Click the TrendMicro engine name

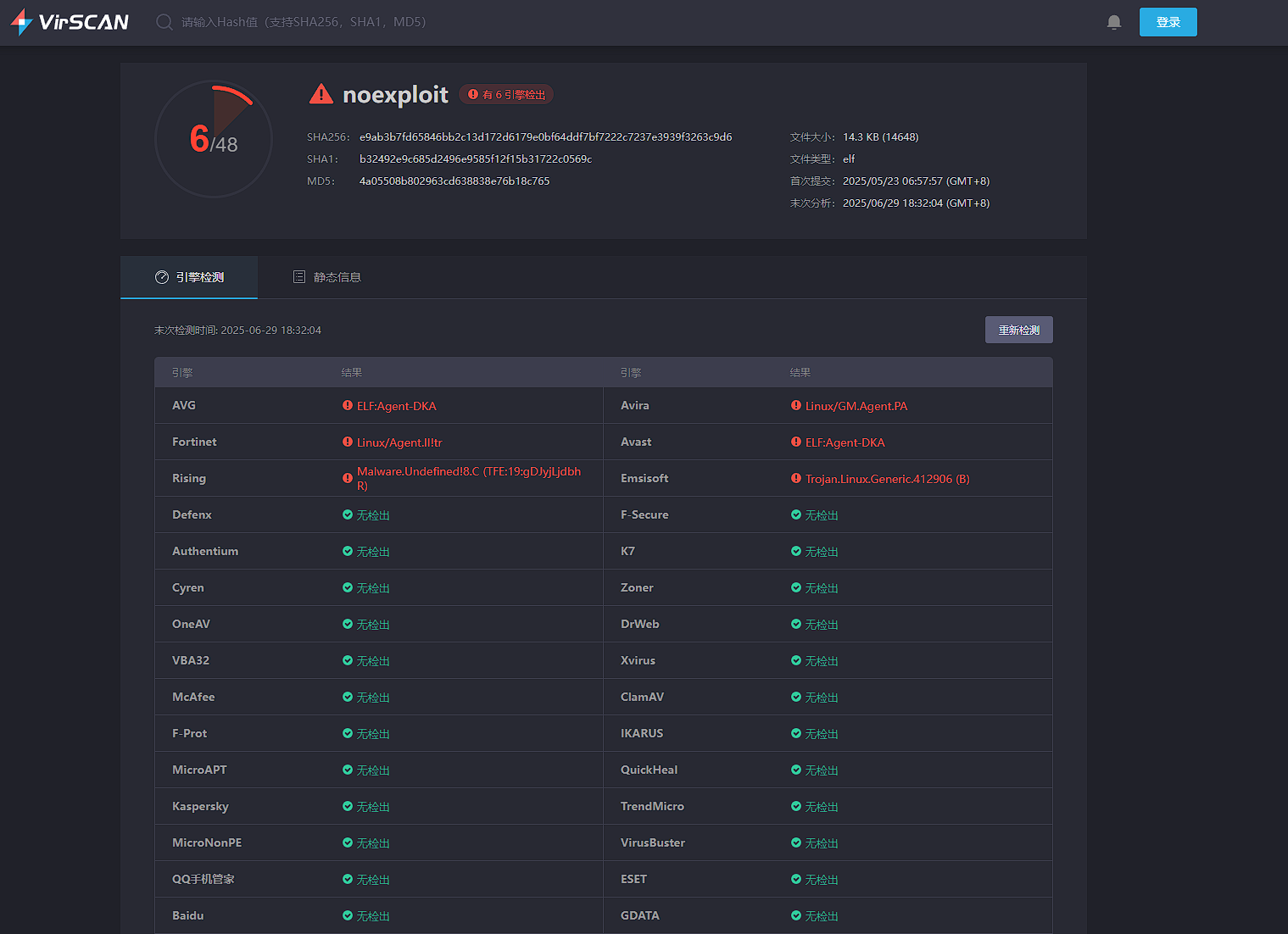click(x=652, y=807)
